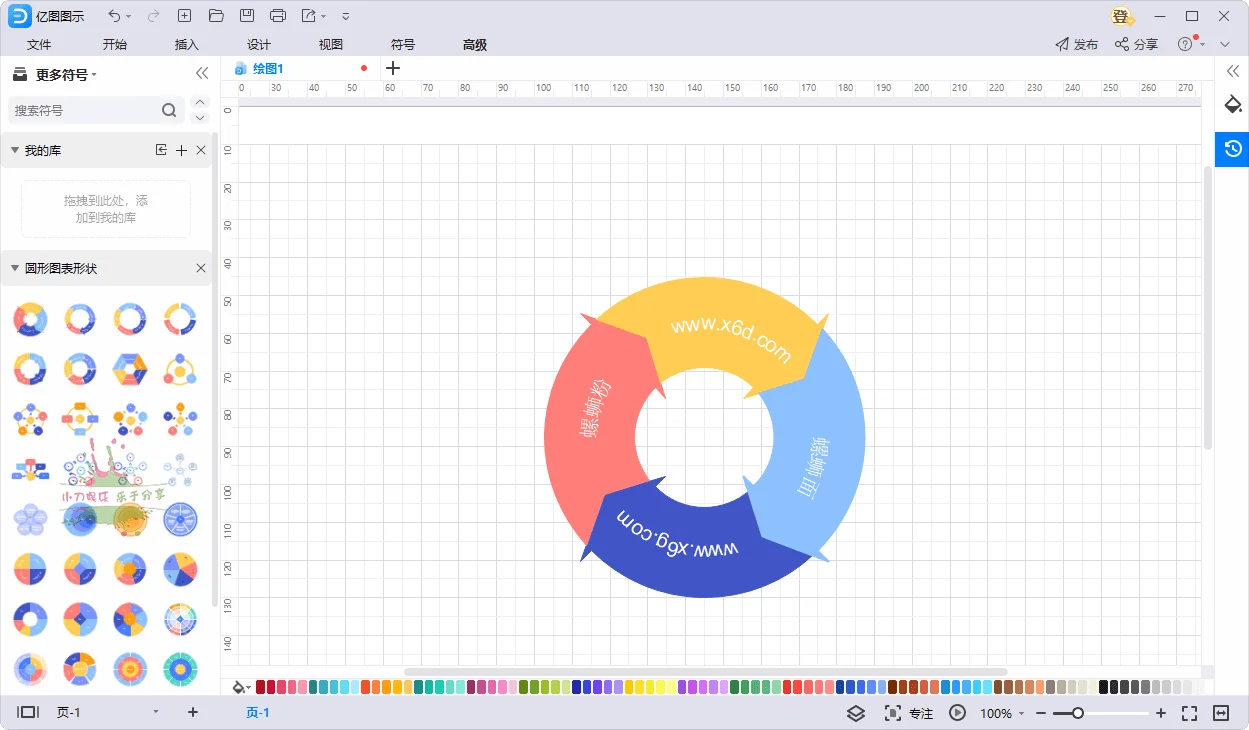Collapse the 圆形图表形状 shape section

tap(14, 268)
